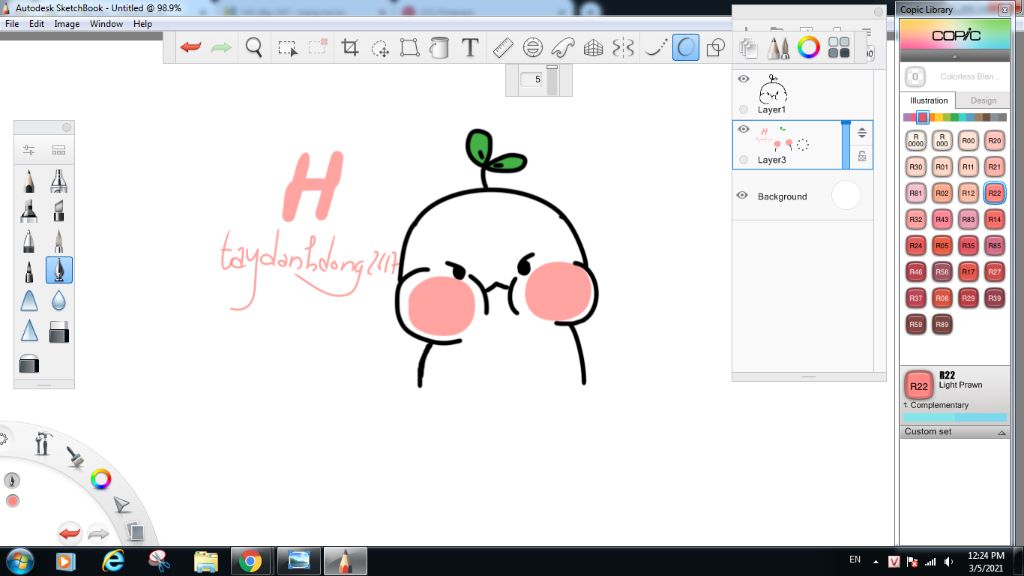Open the Copic Library swatches icon

click(x=839, y=47)
